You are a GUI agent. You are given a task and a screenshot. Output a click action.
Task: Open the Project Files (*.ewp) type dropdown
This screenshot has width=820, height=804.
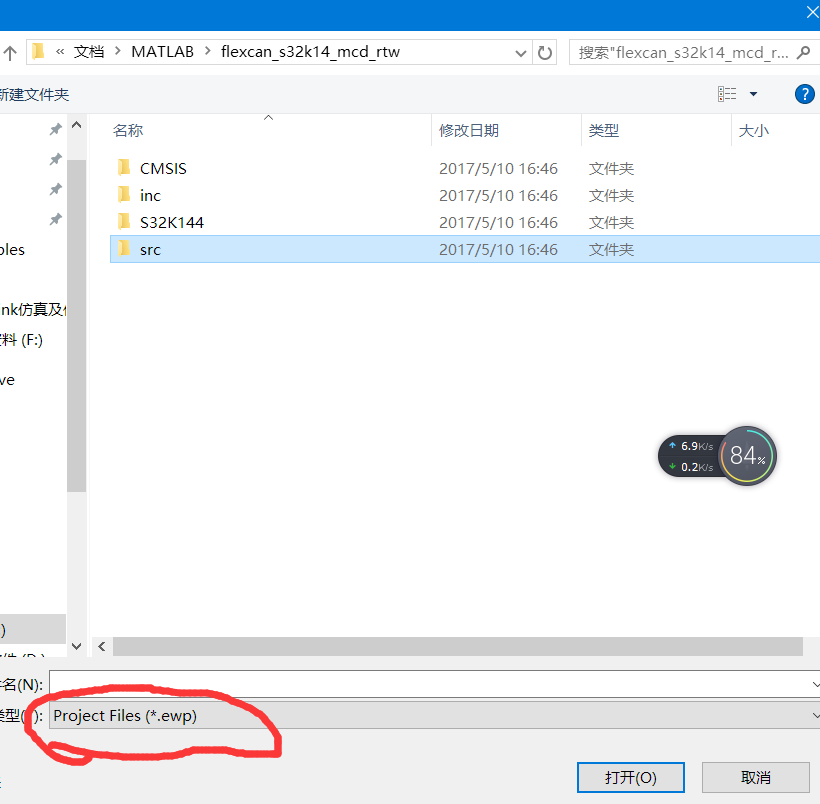pos(434,715)
